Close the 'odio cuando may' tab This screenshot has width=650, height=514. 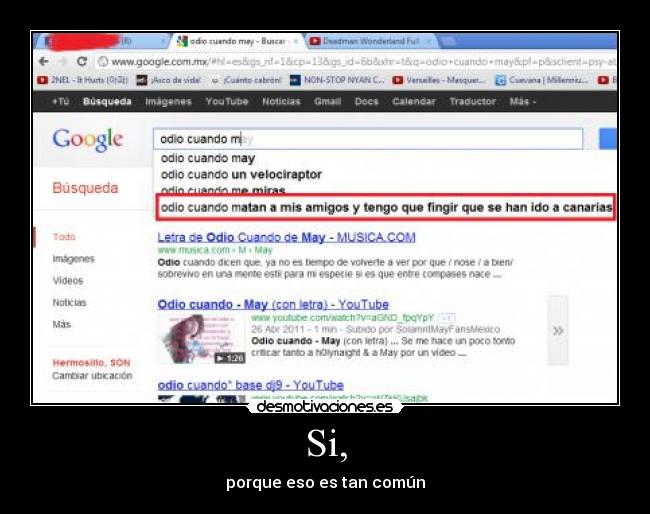point(296,41)
